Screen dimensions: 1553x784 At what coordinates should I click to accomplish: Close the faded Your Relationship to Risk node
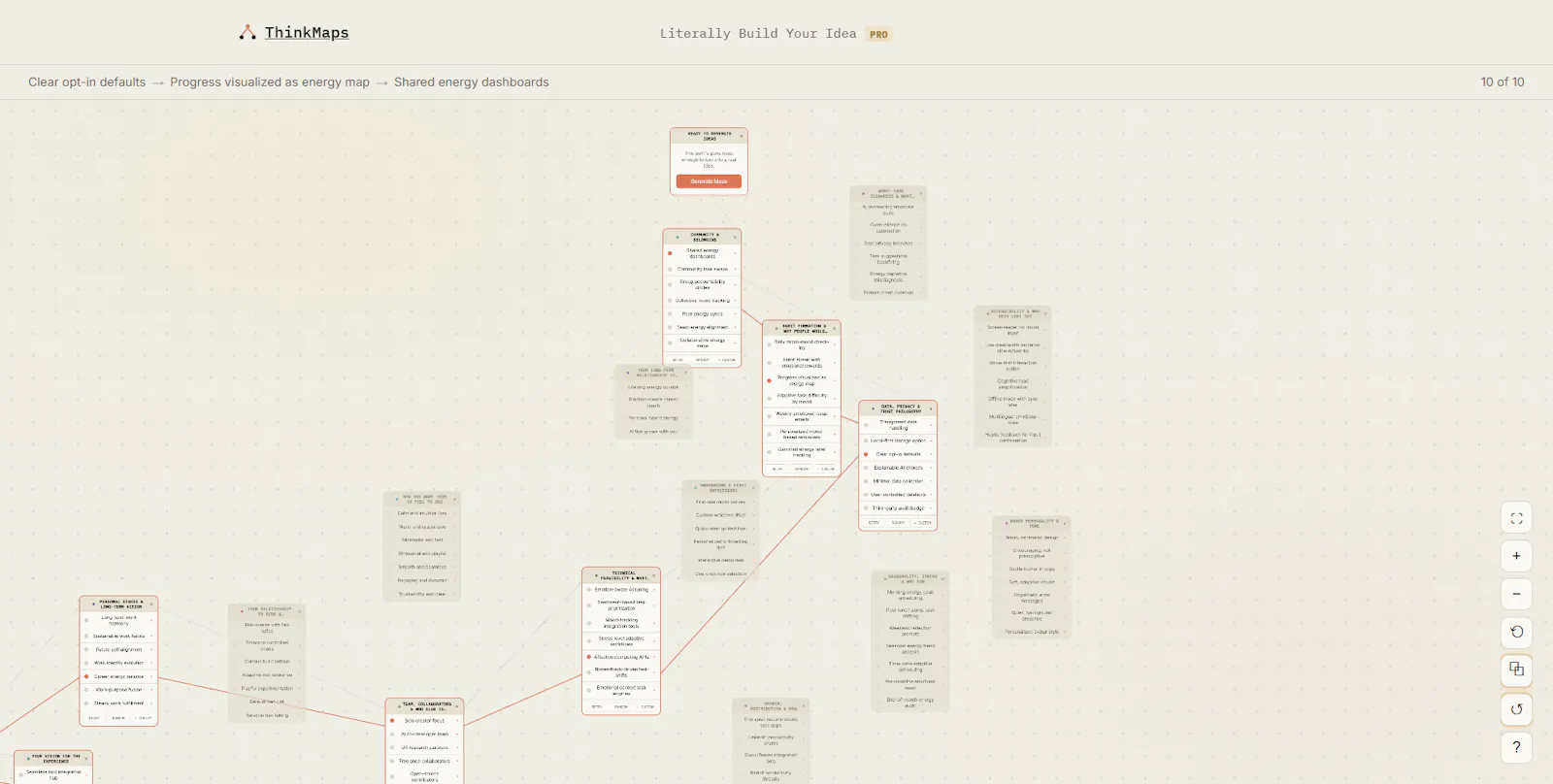point(299,611)
